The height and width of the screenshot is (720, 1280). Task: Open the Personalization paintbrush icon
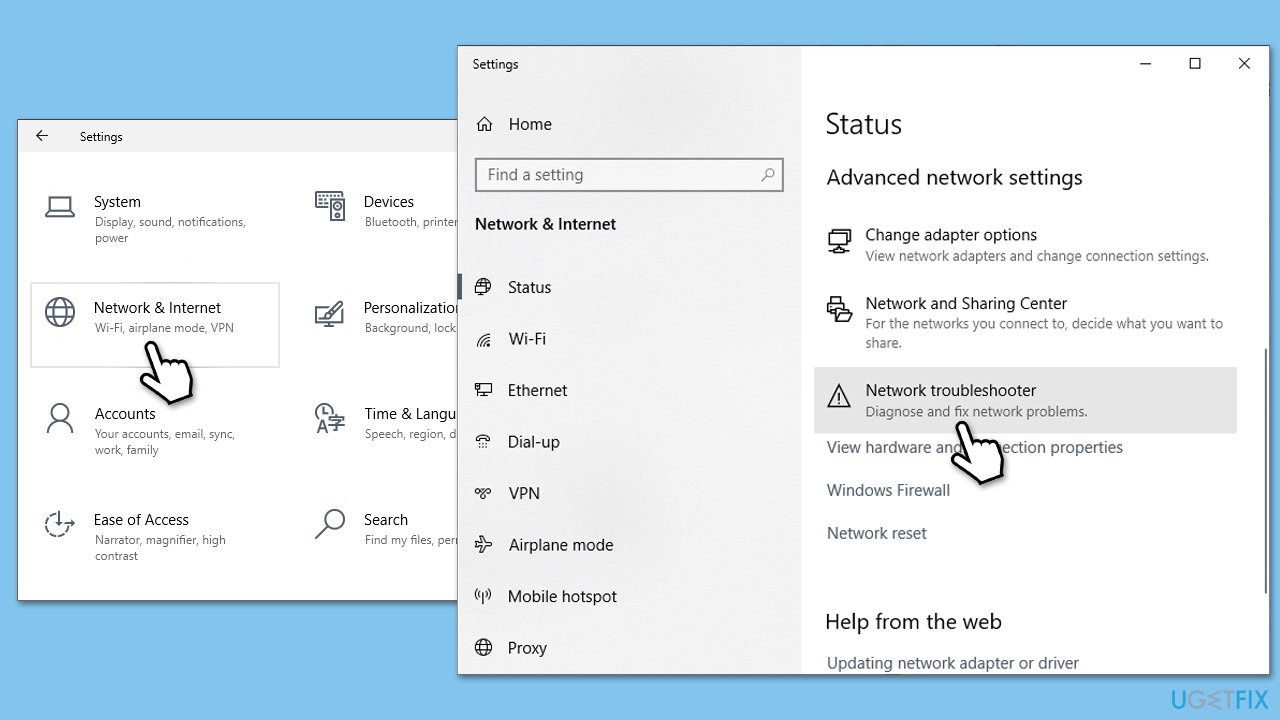tap(330, 314)
